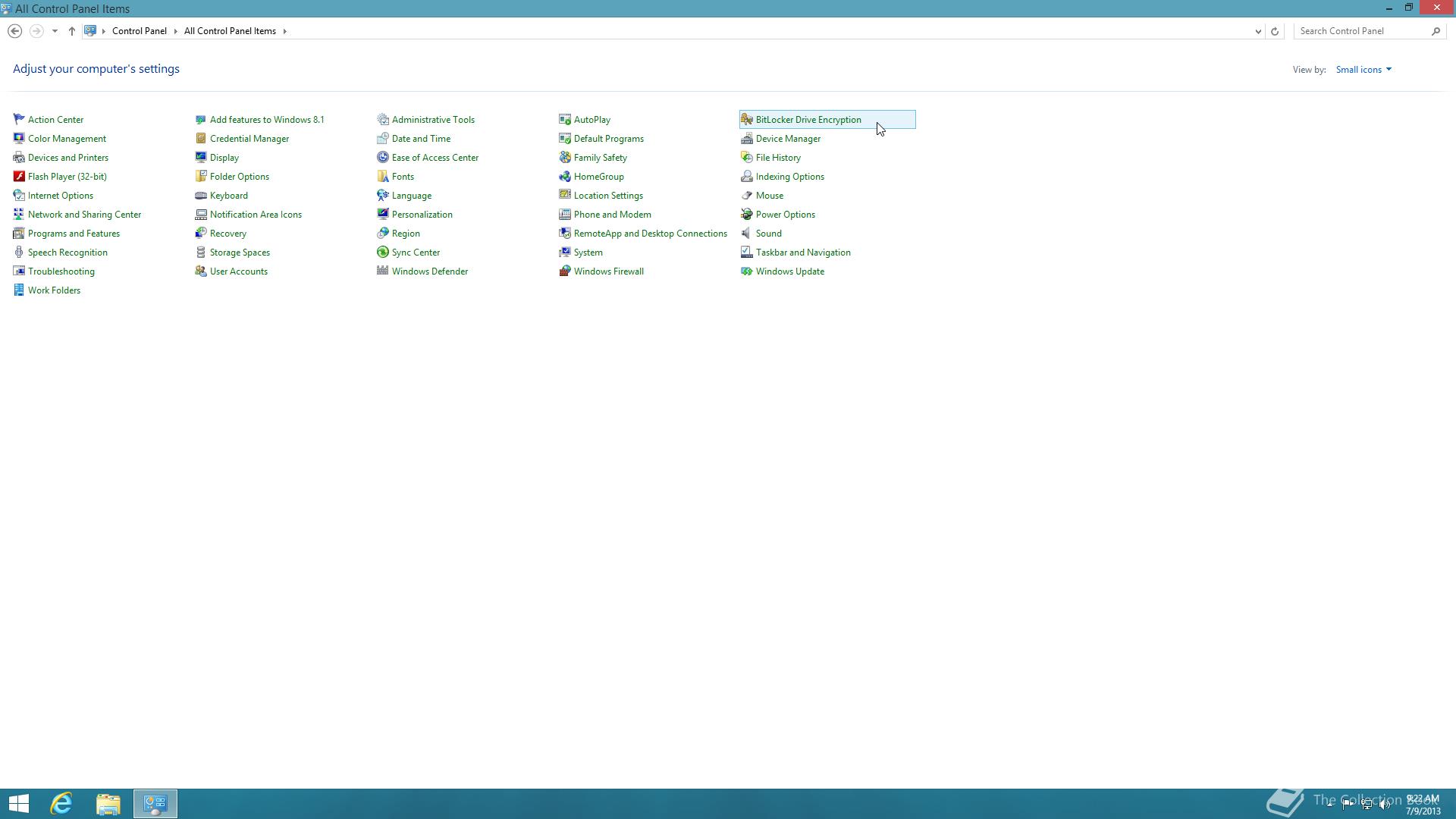Open the Power Options icon
Viewport: 1456px width, 819px height.
(x=747, y=214)
